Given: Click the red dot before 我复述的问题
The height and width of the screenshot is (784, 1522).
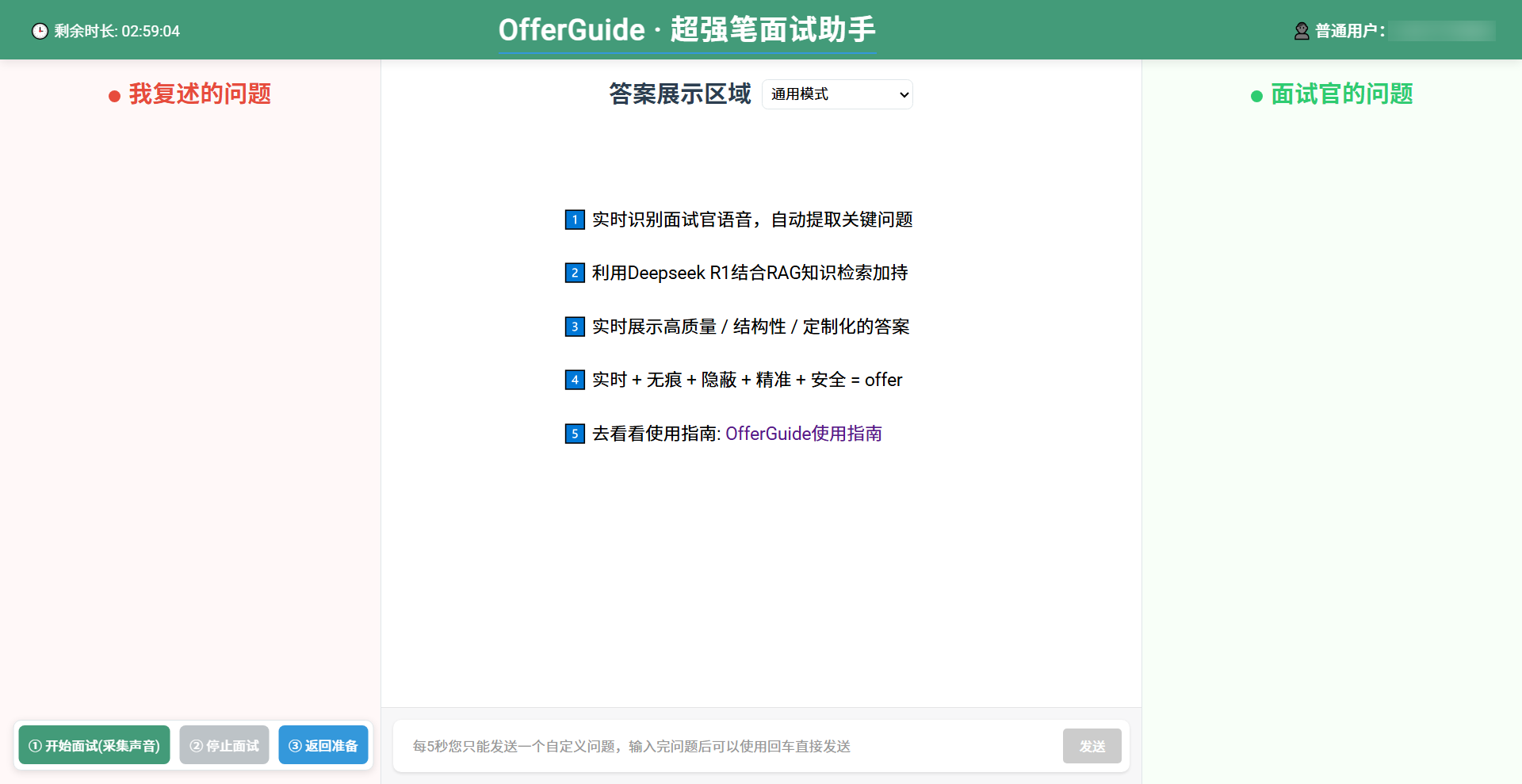Looking at the screenshot, I should pos(114,96).
